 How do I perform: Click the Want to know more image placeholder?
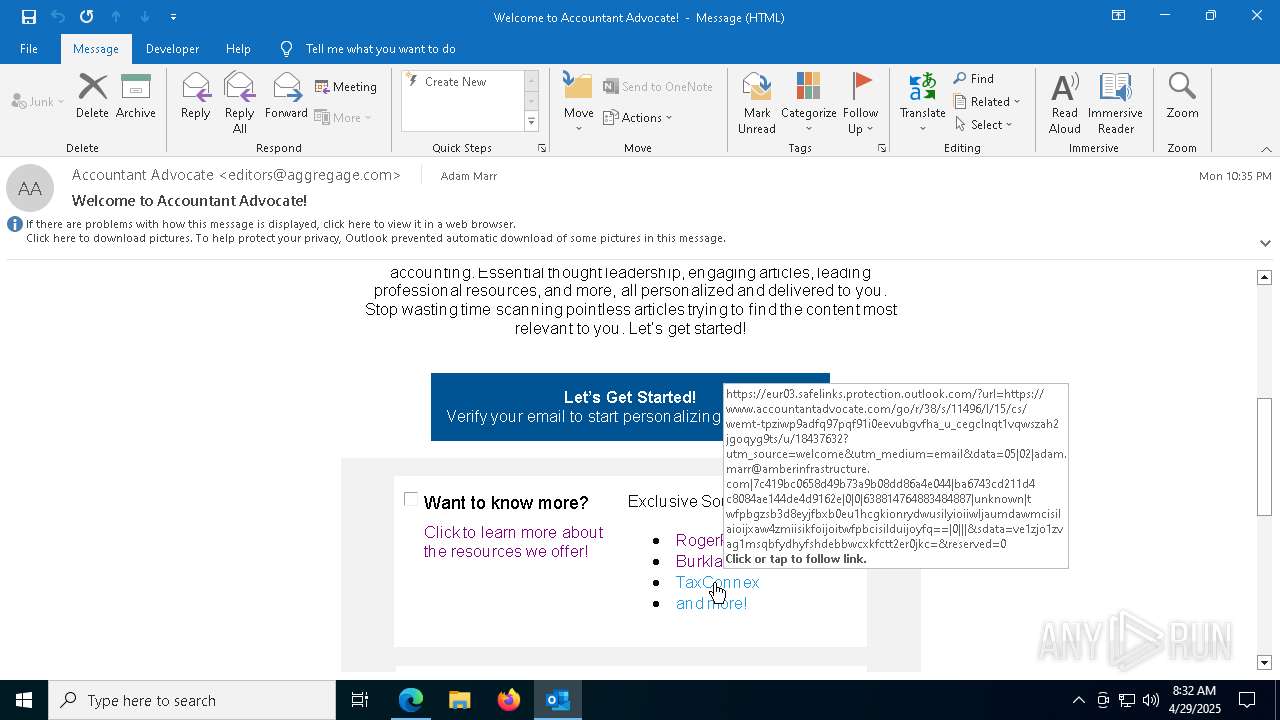pyautogui.click(x=411, y=499)
